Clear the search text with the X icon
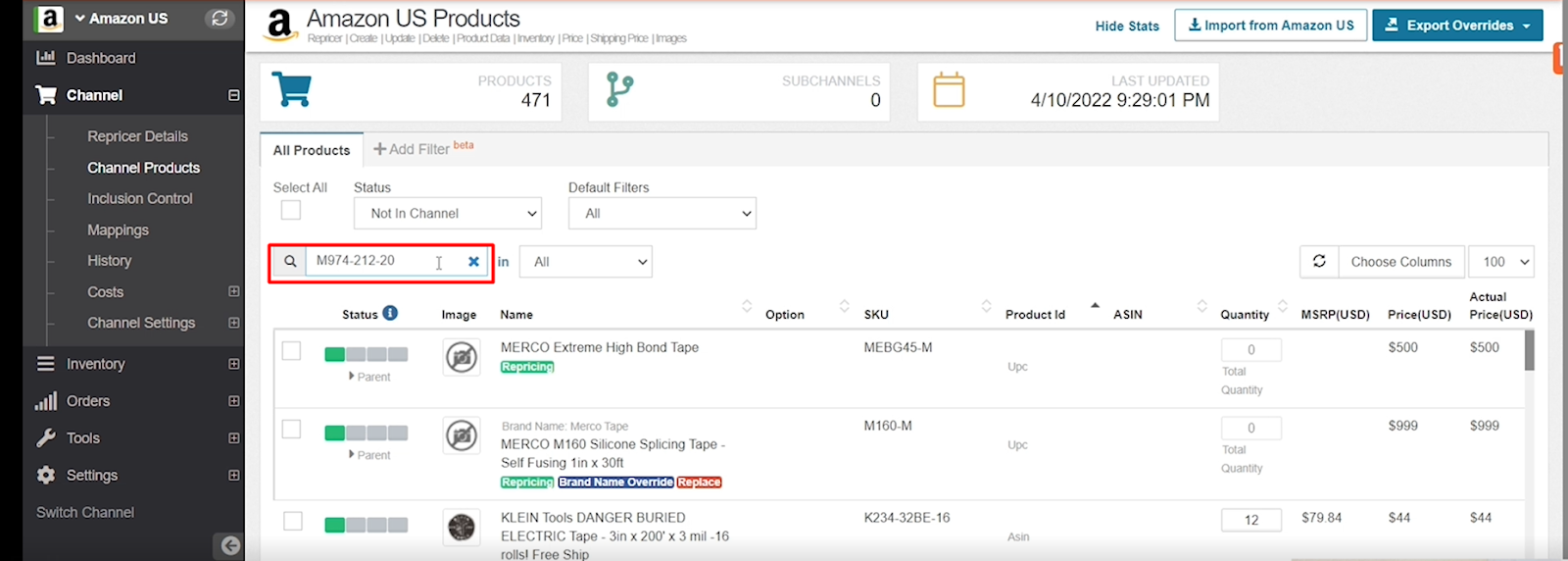Screen dimensions: 1568x561 click(473, 262)
